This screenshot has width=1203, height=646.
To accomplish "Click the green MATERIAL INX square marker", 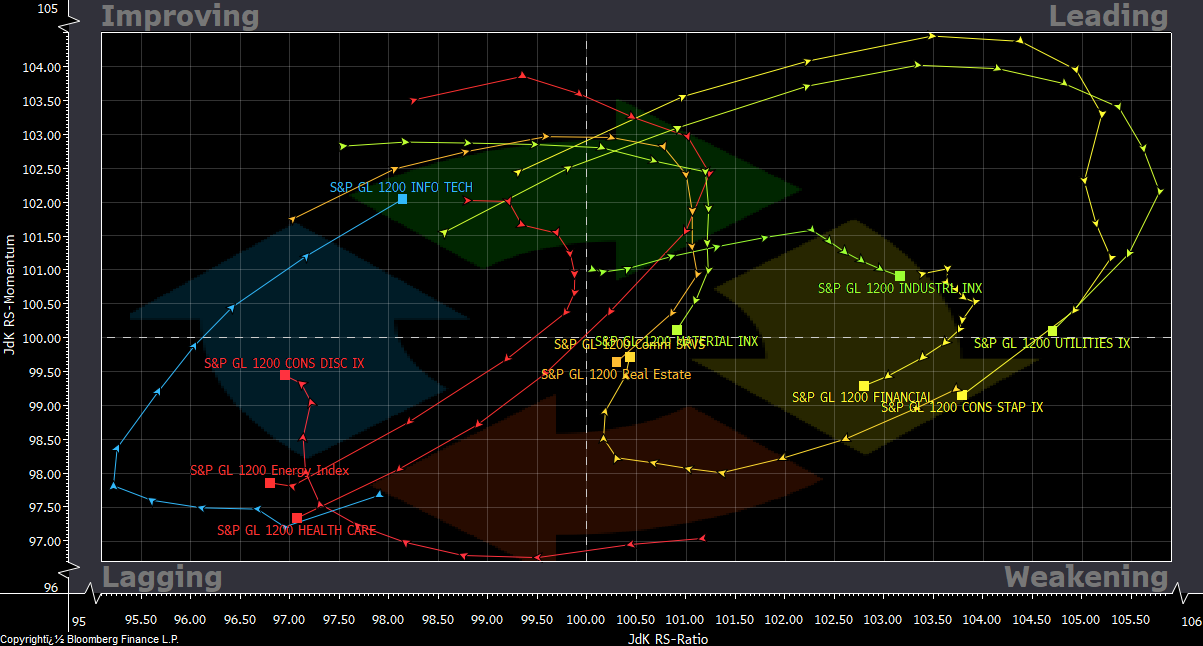I will tap(677, 330).
